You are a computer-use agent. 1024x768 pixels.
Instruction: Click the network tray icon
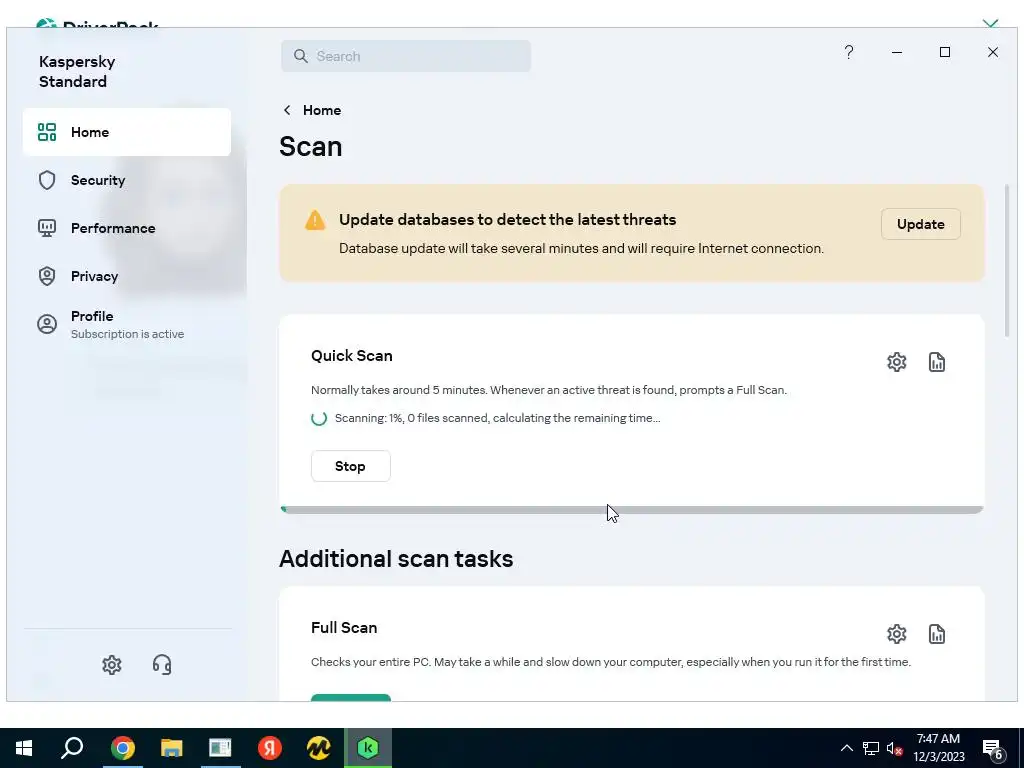pos(871,748)
